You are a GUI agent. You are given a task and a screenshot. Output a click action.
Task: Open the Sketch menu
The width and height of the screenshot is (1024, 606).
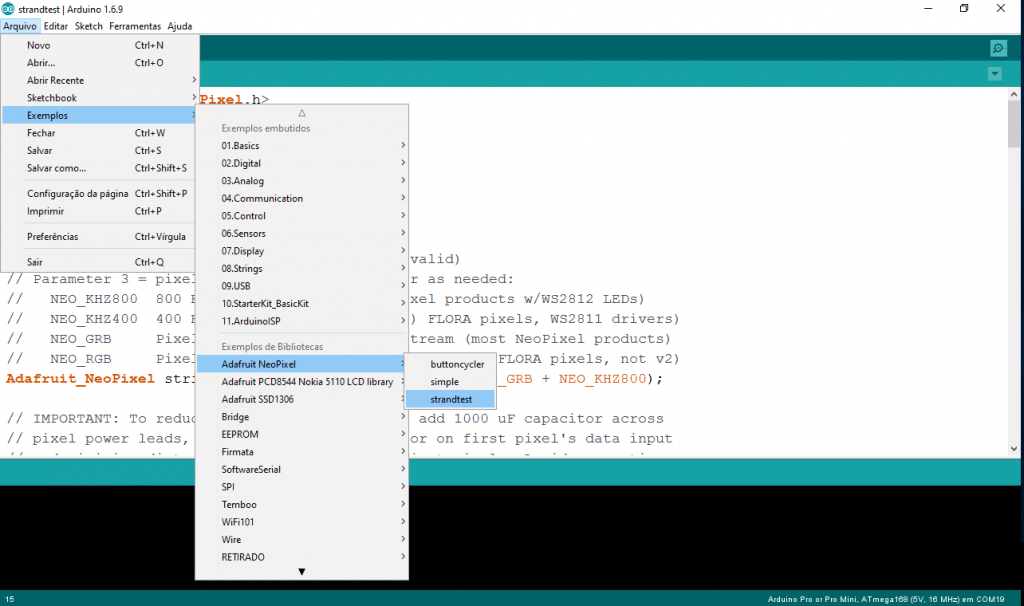point(88,26)
